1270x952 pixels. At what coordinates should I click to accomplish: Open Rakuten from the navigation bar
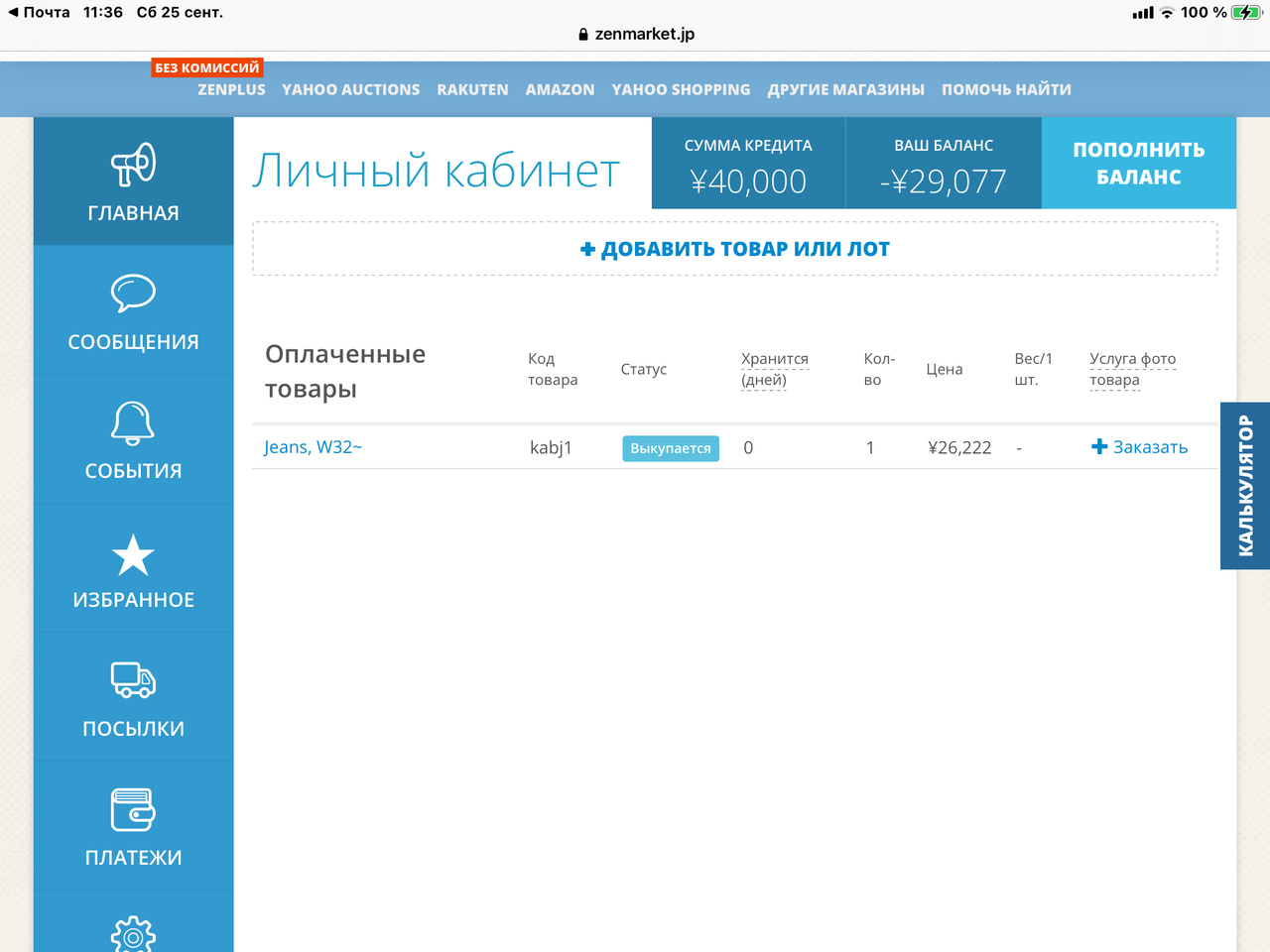click(472, 89)
